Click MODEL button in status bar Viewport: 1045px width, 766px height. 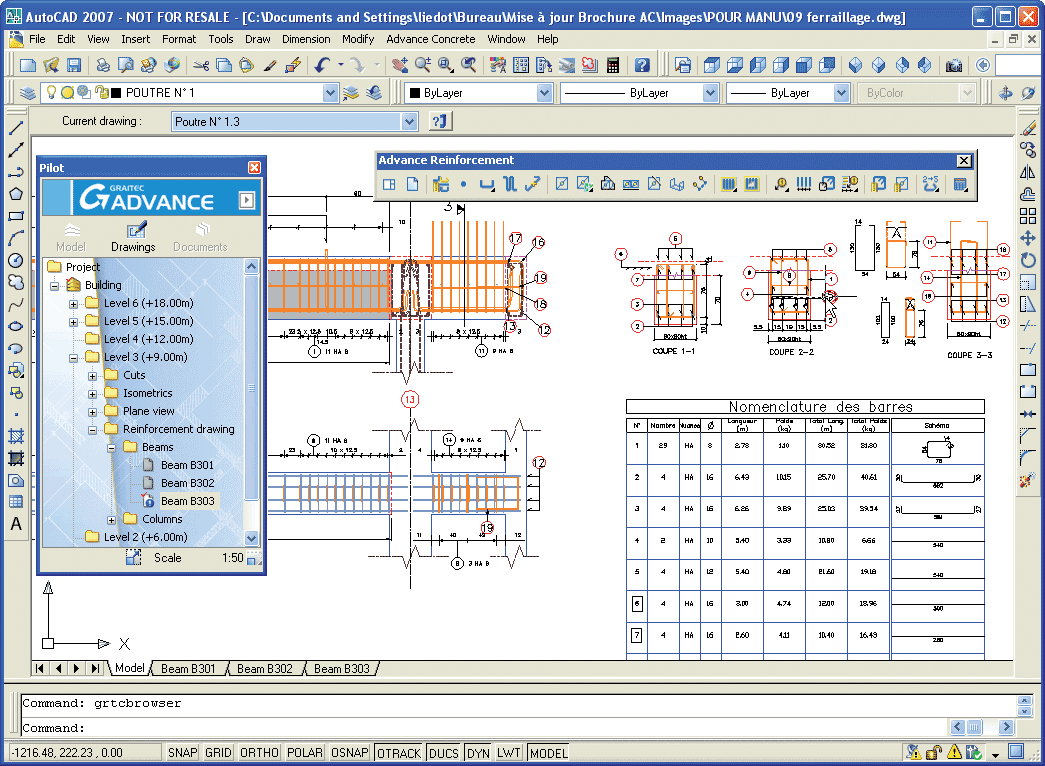[548, 753]
